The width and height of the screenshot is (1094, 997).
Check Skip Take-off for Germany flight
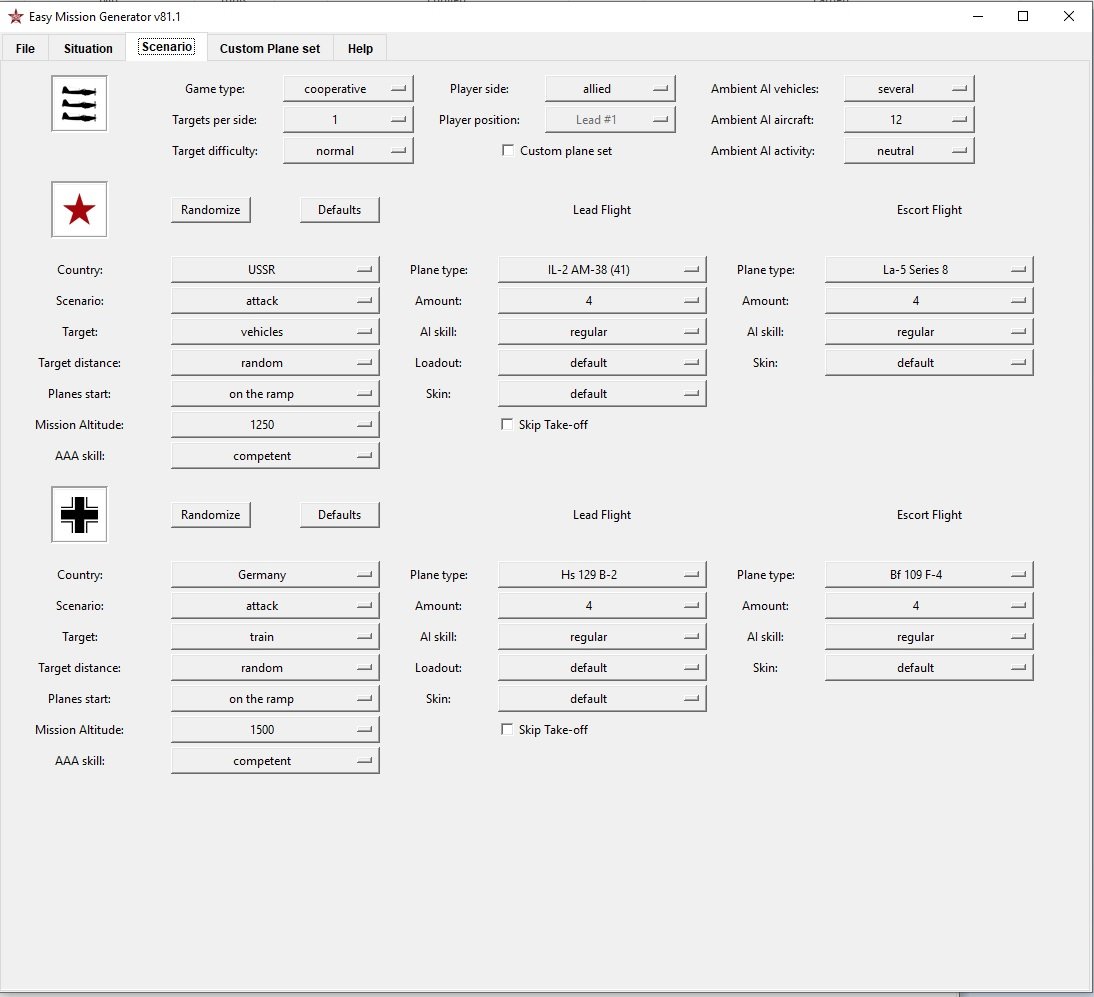pyautogui.click(x=507, y=730)
